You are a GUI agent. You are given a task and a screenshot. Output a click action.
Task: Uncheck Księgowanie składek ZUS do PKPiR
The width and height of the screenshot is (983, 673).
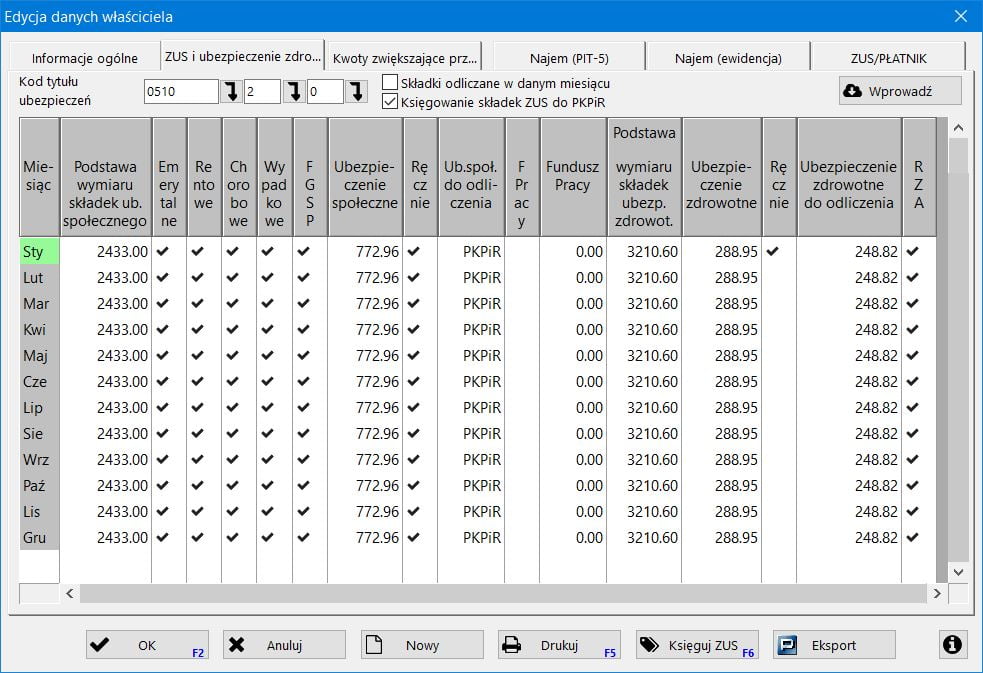[390, 101]
